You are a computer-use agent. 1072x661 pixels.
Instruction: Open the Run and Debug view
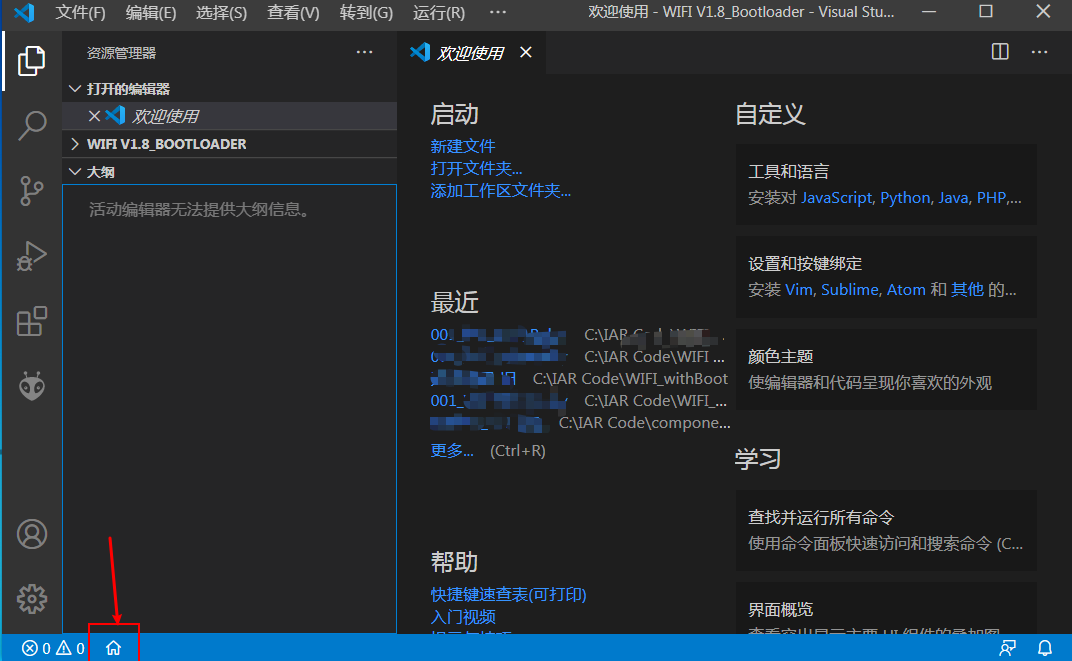[31, 256]
